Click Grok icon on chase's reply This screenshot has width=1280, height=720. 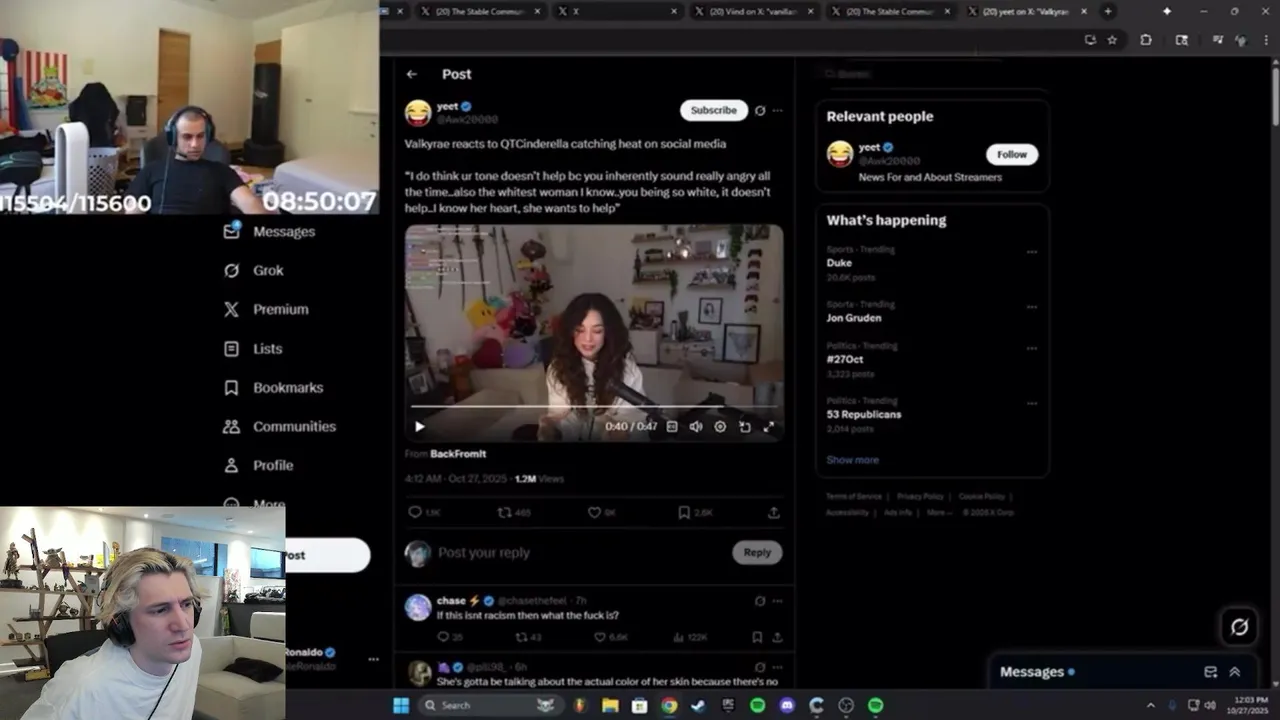[x=760, y=601]
